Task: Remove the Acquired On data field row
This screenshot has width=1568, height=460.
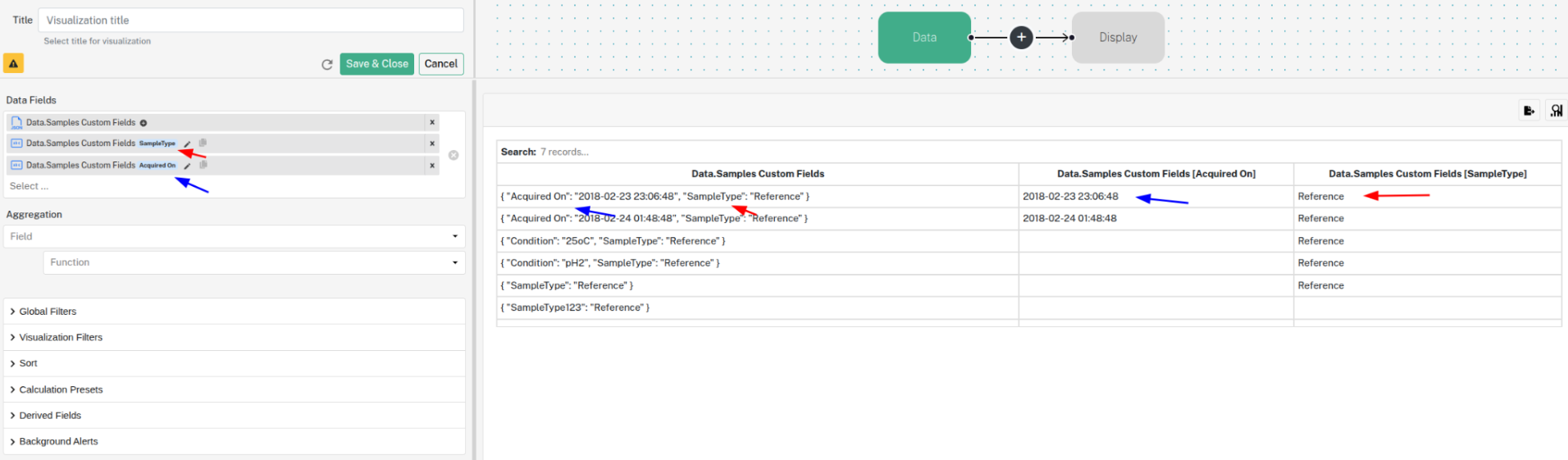Action: click(x=432, y=166)
